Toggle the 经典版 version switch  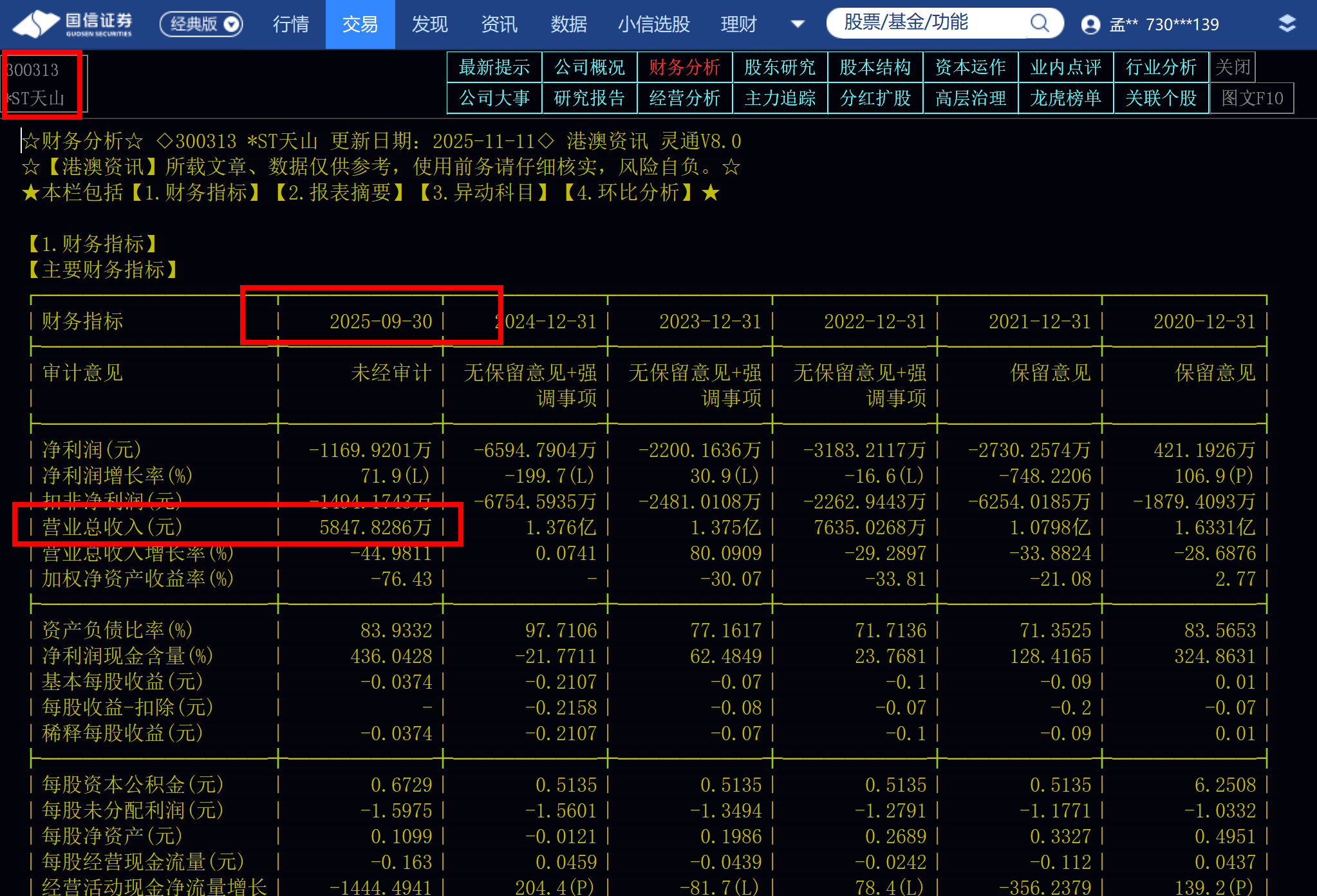coord(201,24)
